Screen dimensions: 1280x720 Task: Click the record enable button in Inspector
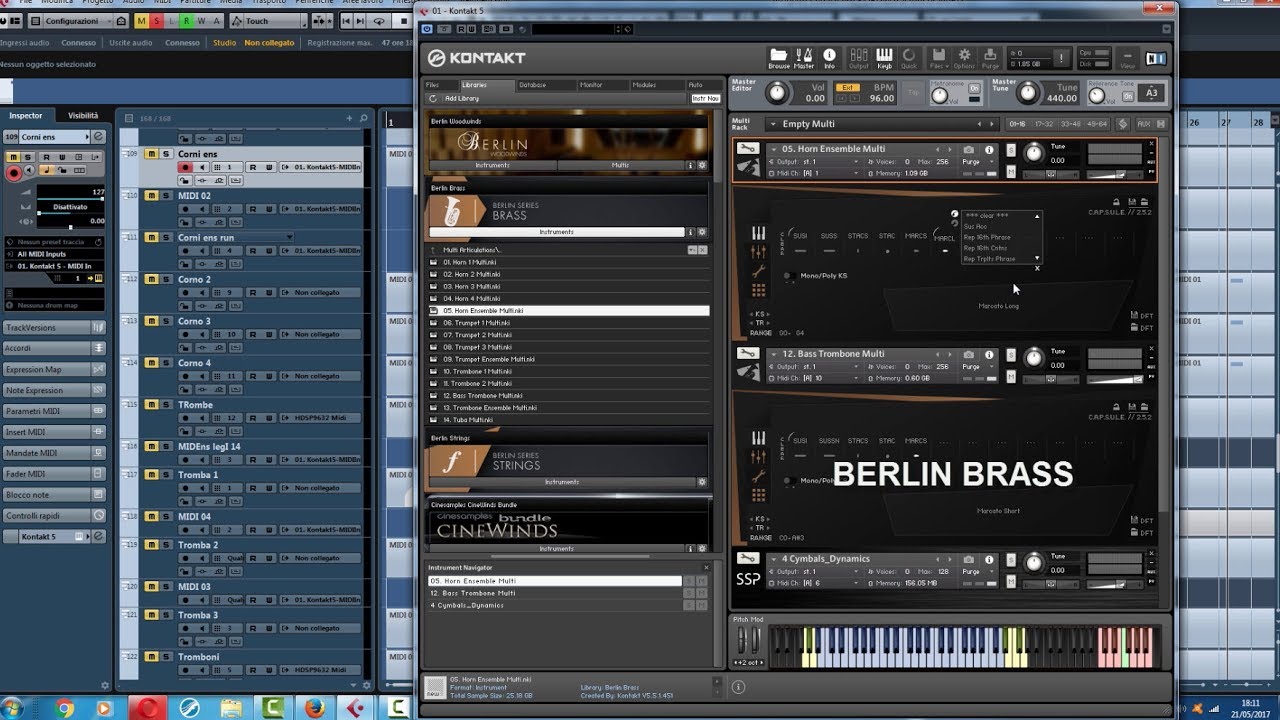pyautogui.click(x=13, y=173)
